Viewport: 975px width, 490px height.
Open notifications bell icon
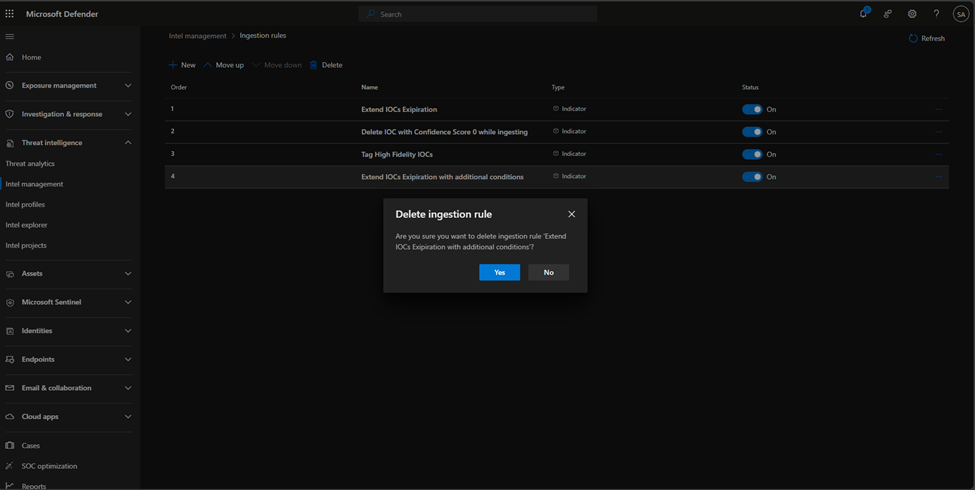point(864,14)
